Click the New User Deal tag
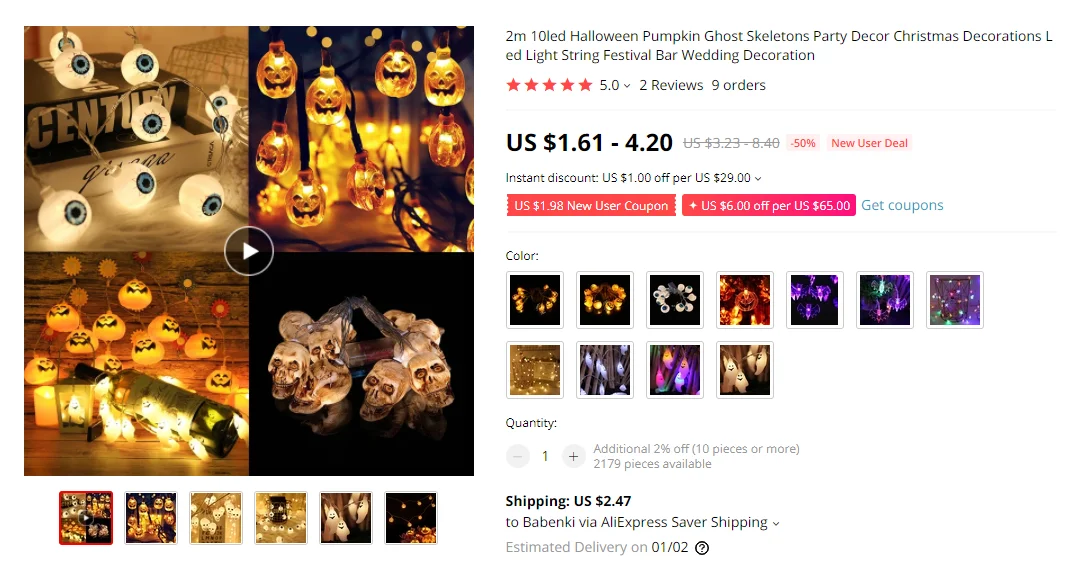1087x570 pixels. click(x=869, y=143)
